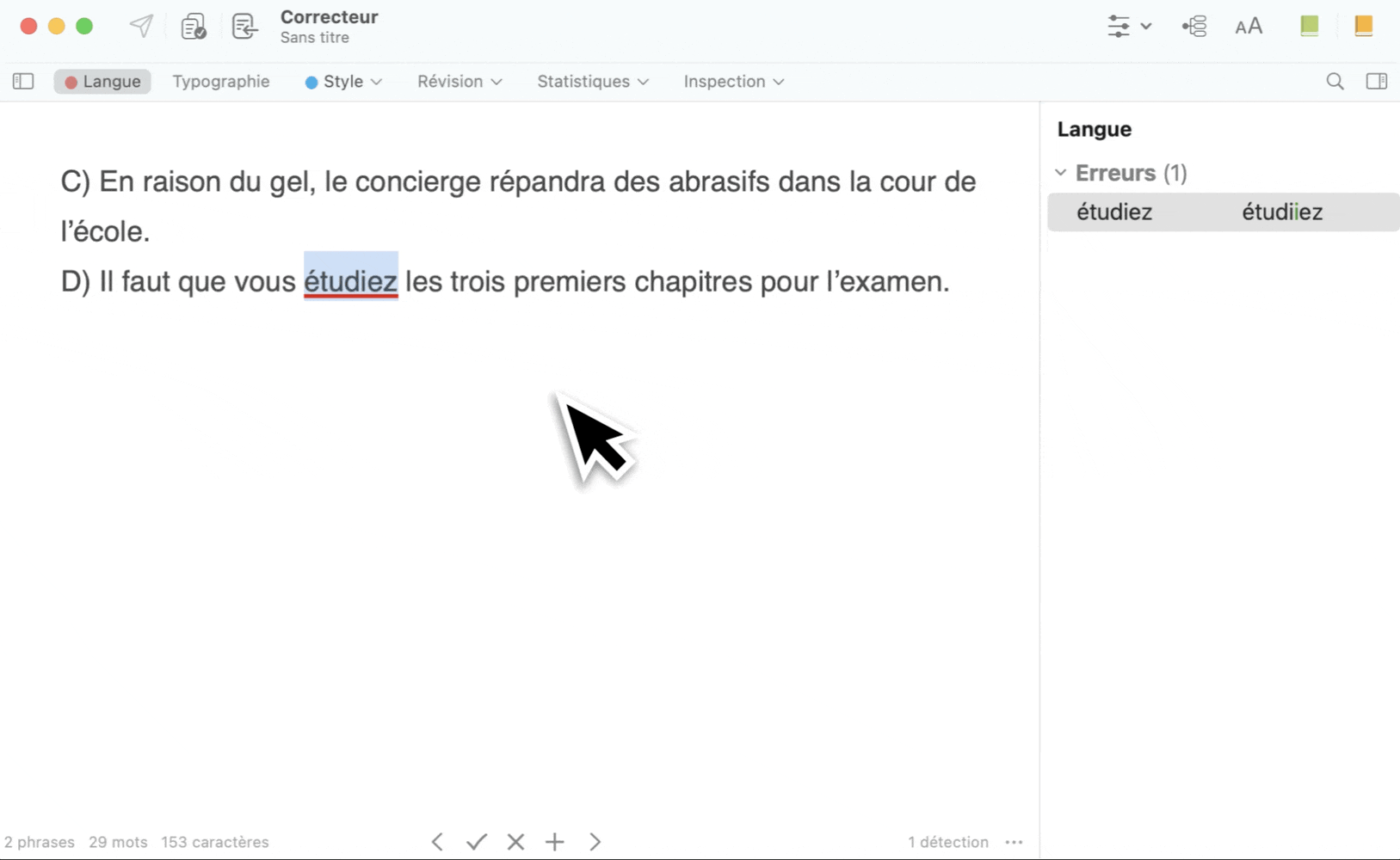This screenshot has height=860, width=1400.
Task: Collapse the Erreurs section
Action: coord(1061,173)
